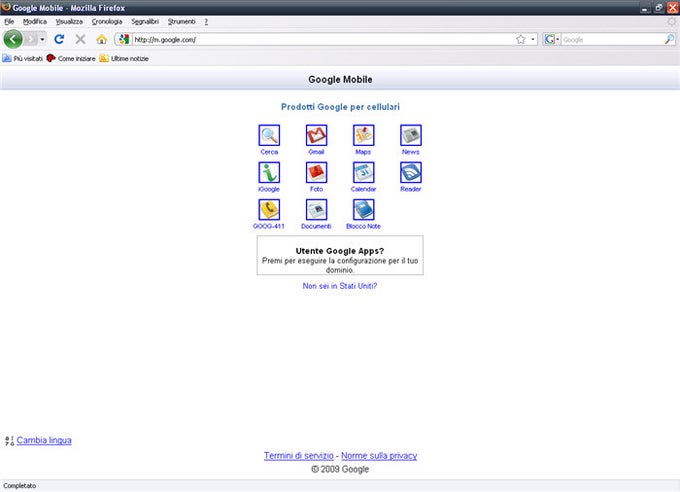Screen dimensions: 680x492
Task: Open the Più visitati bookmark folder
Action: 23,59
